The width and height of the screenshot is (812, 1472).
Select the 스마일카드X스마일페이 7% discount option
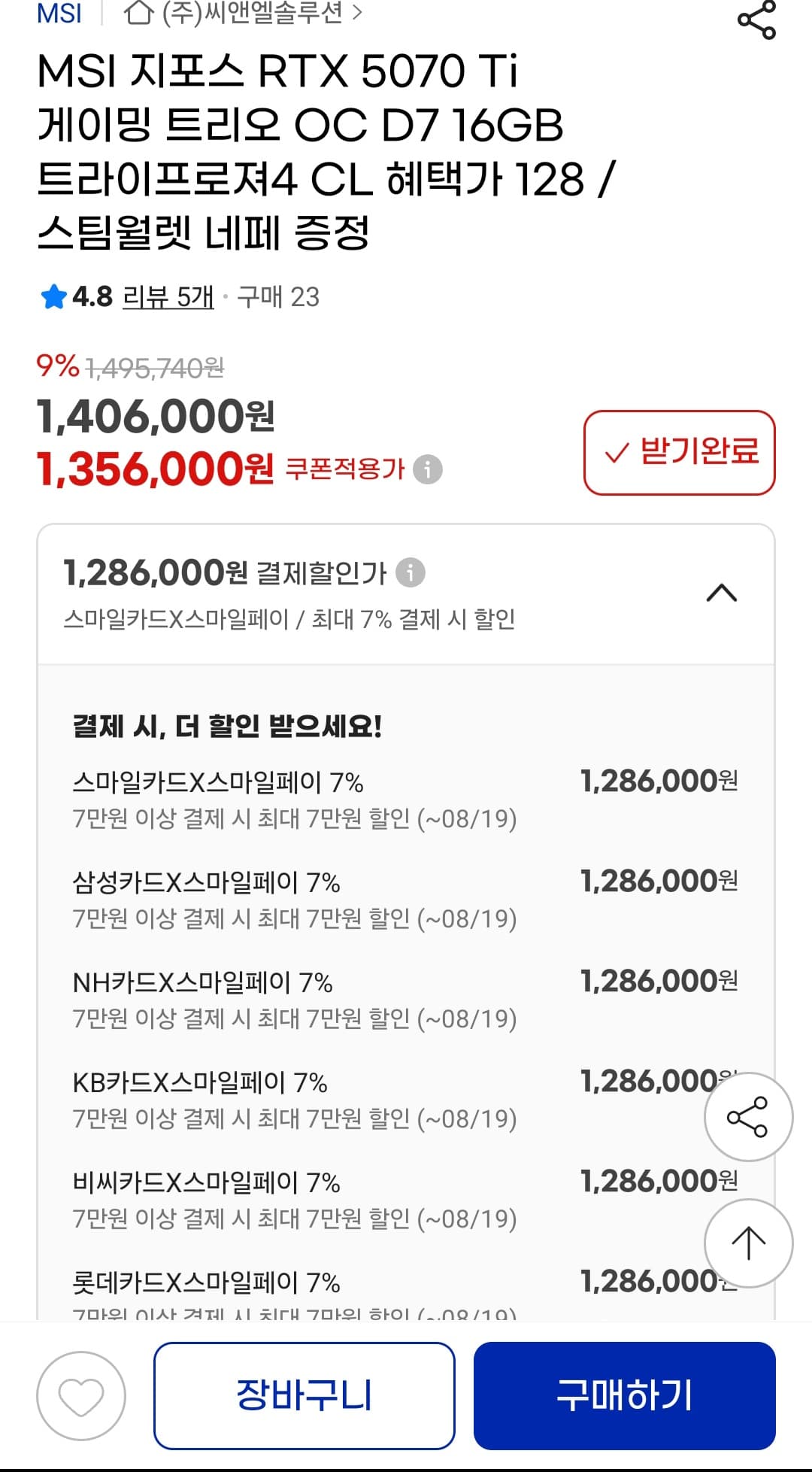[218, 783]
